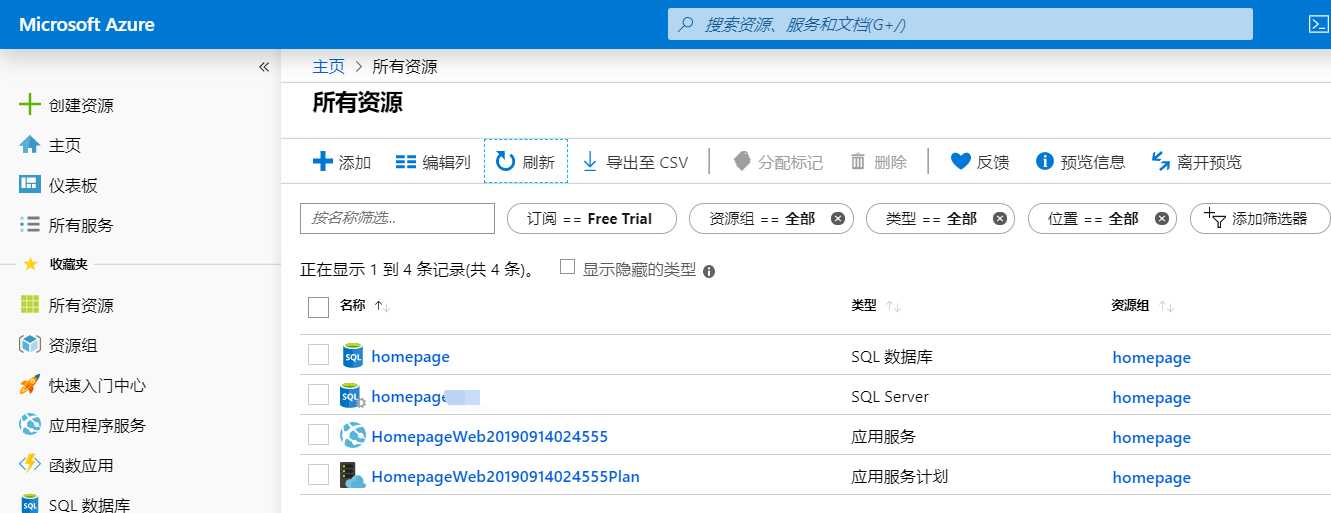Select 所有服务 menu item label

point(81,226)
